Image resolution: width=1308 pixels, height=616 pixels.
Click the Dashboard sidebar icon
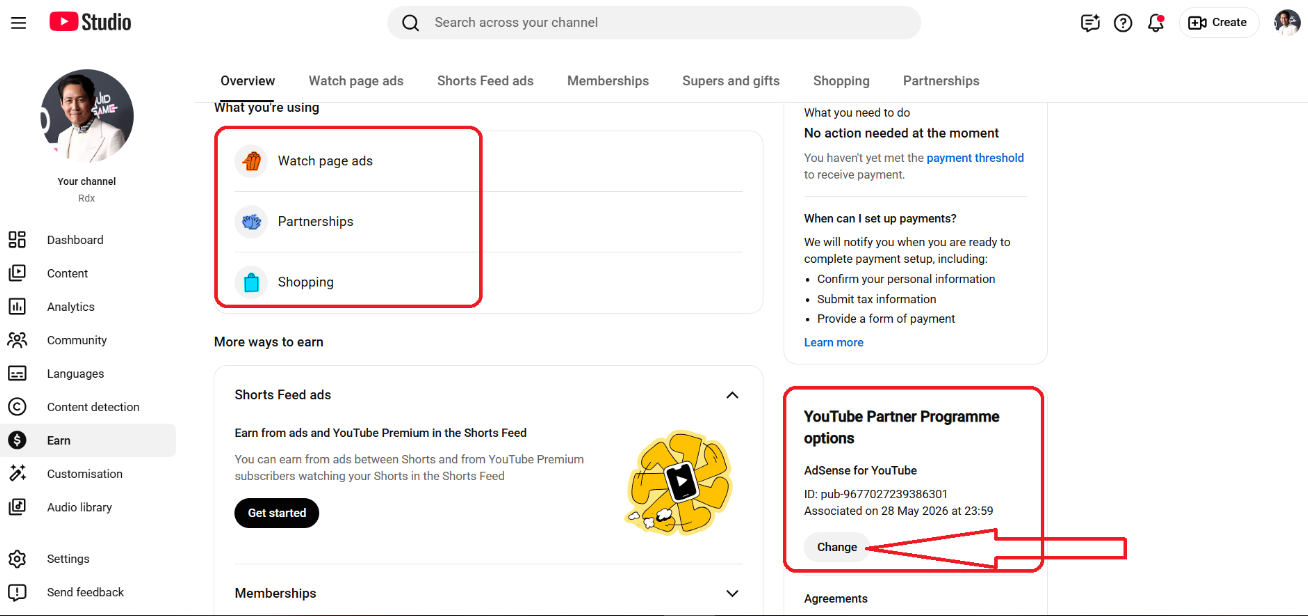[17, 240]
